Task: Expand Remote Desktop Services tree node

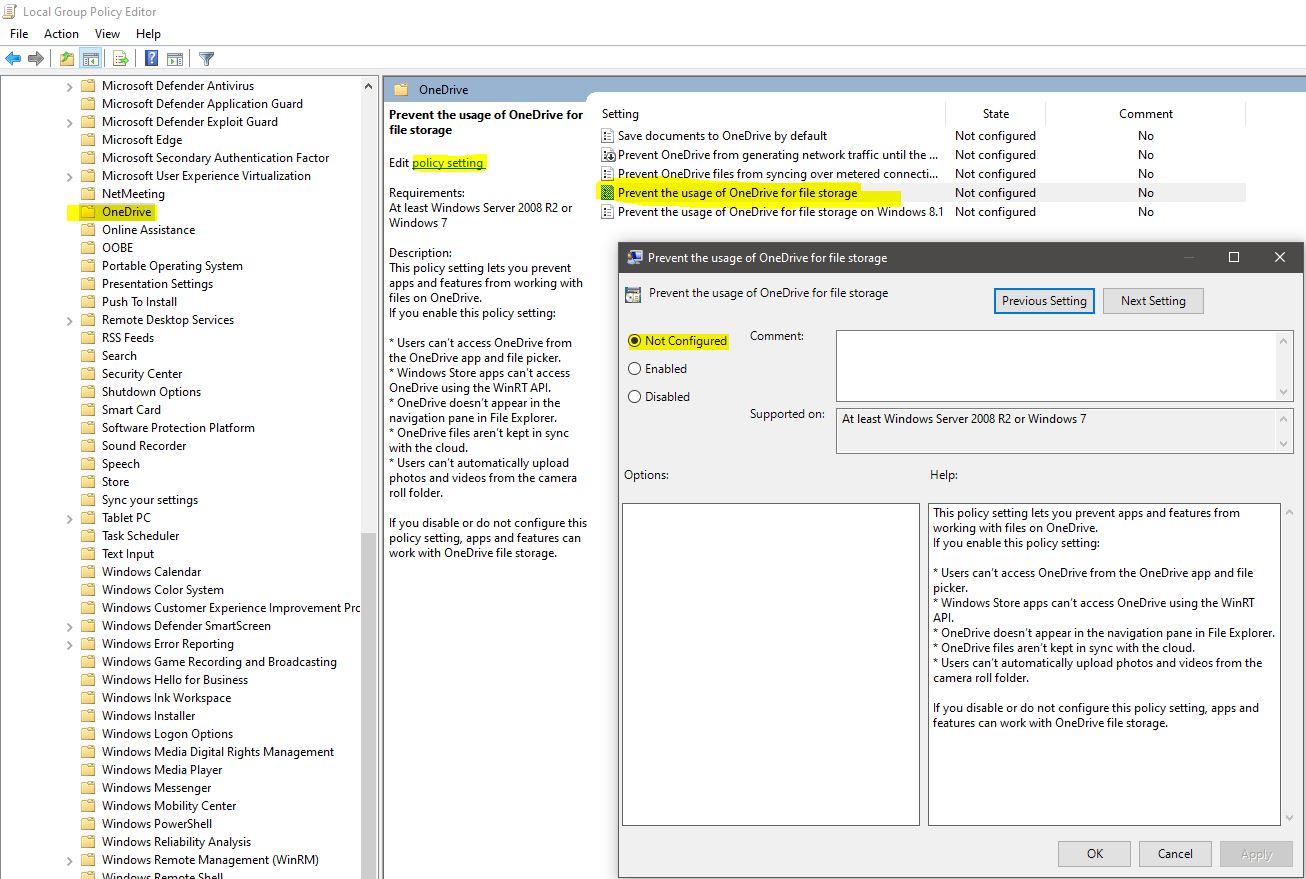Action: click(x=70, y=320)
